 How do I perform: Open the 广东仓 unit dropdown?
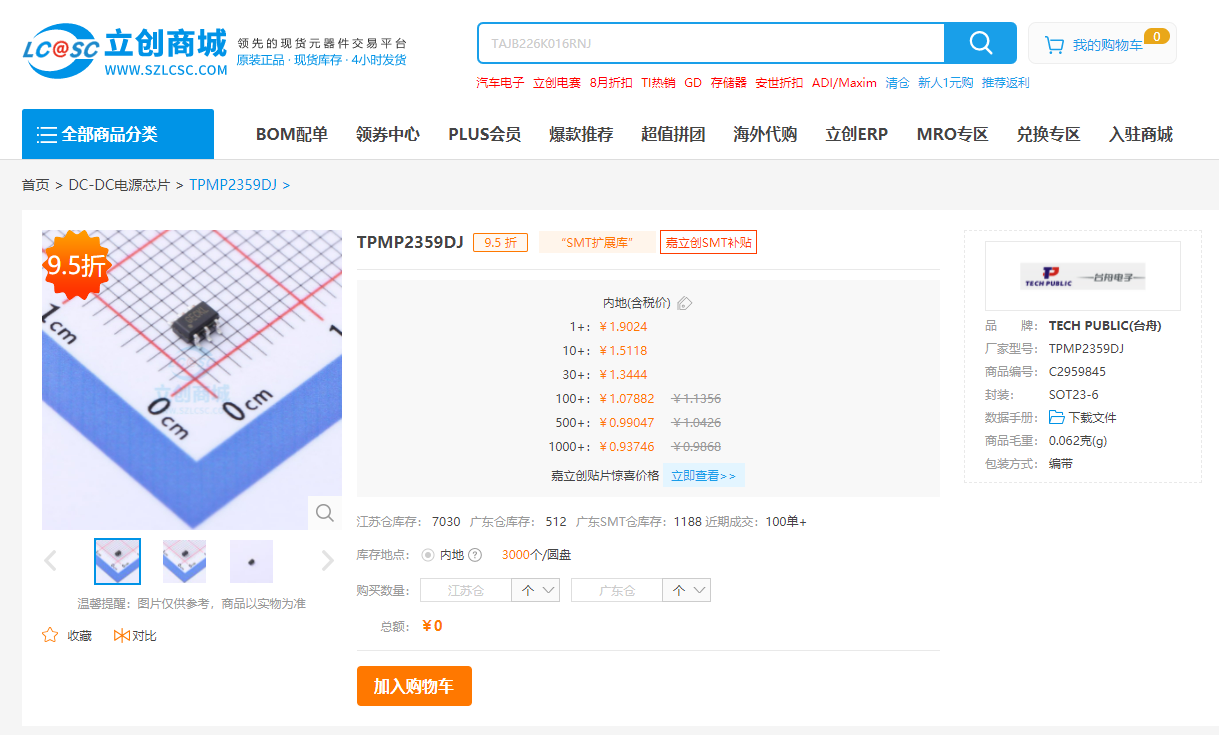(687, 590)
